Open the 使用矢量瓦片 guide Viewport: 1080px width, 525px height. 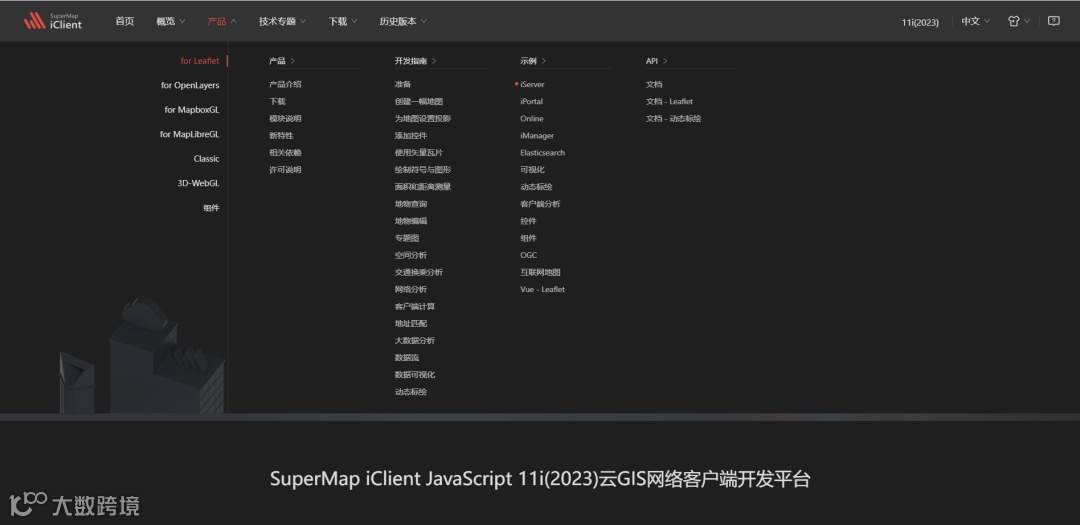[419, 153]
